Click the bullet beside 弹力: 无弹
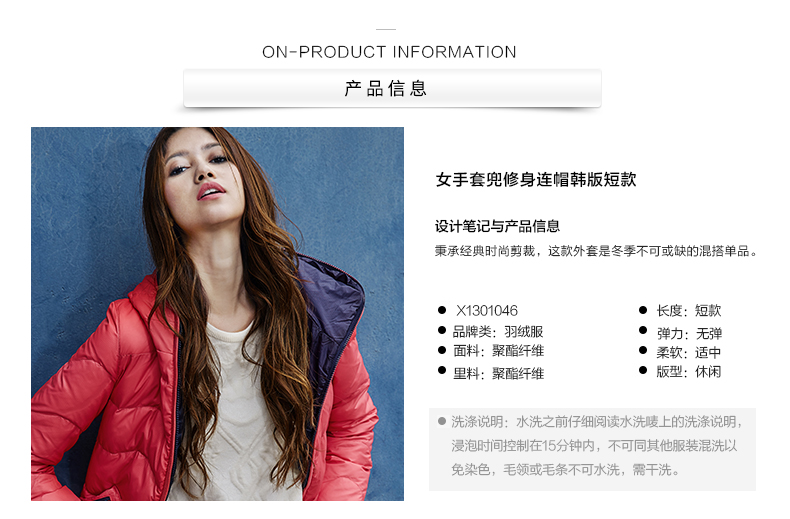This screenshot has height=519, width=790. click(x=643, y=330)
